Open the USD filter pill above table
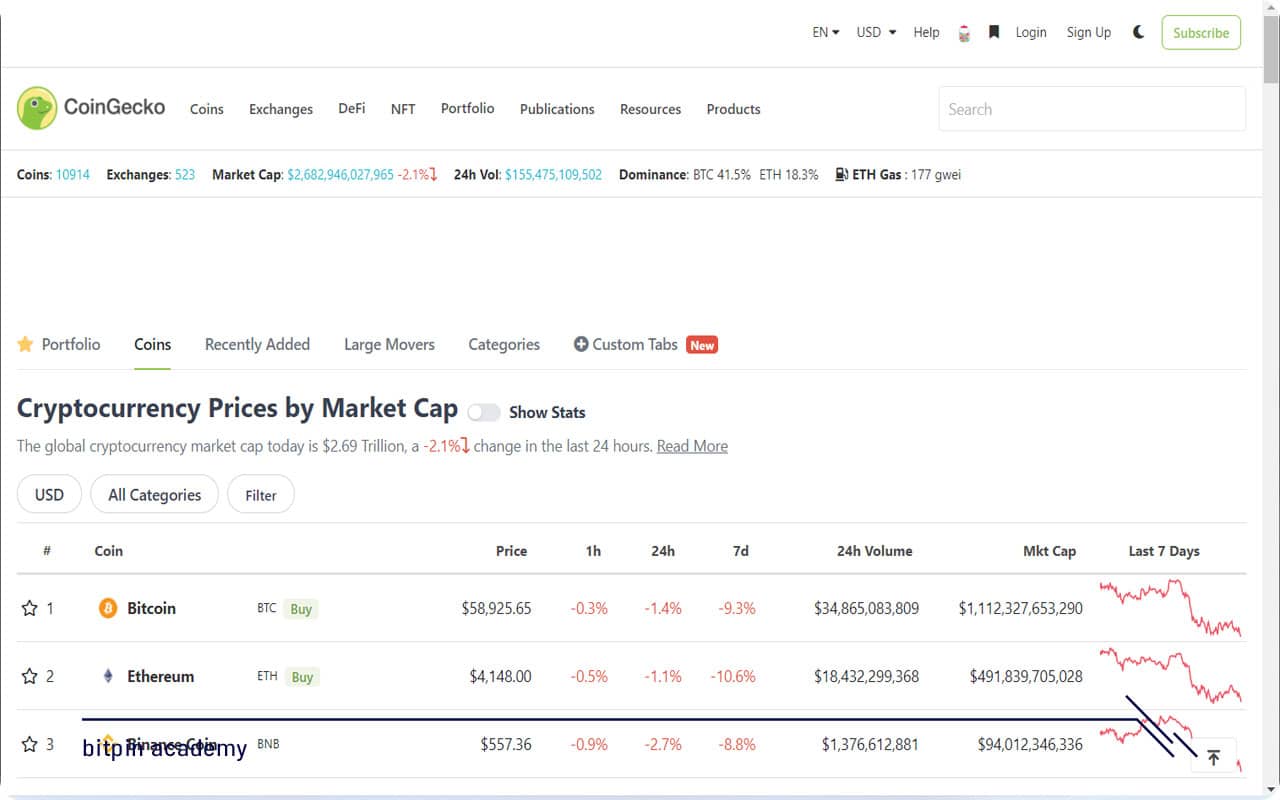 (x=49, y=494)
